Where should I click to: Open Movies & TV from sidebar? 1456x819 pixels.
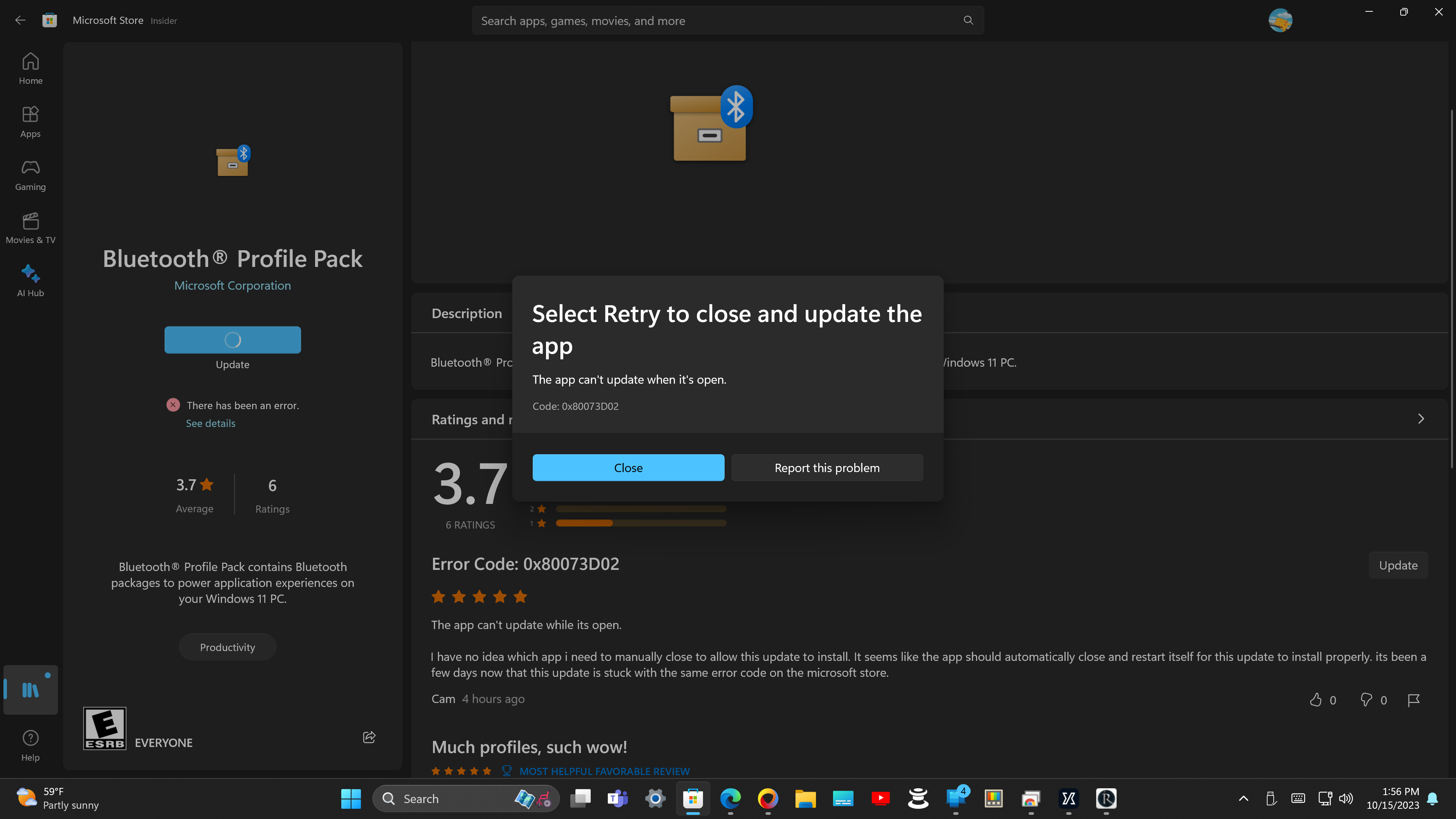(x=30, y=227)
